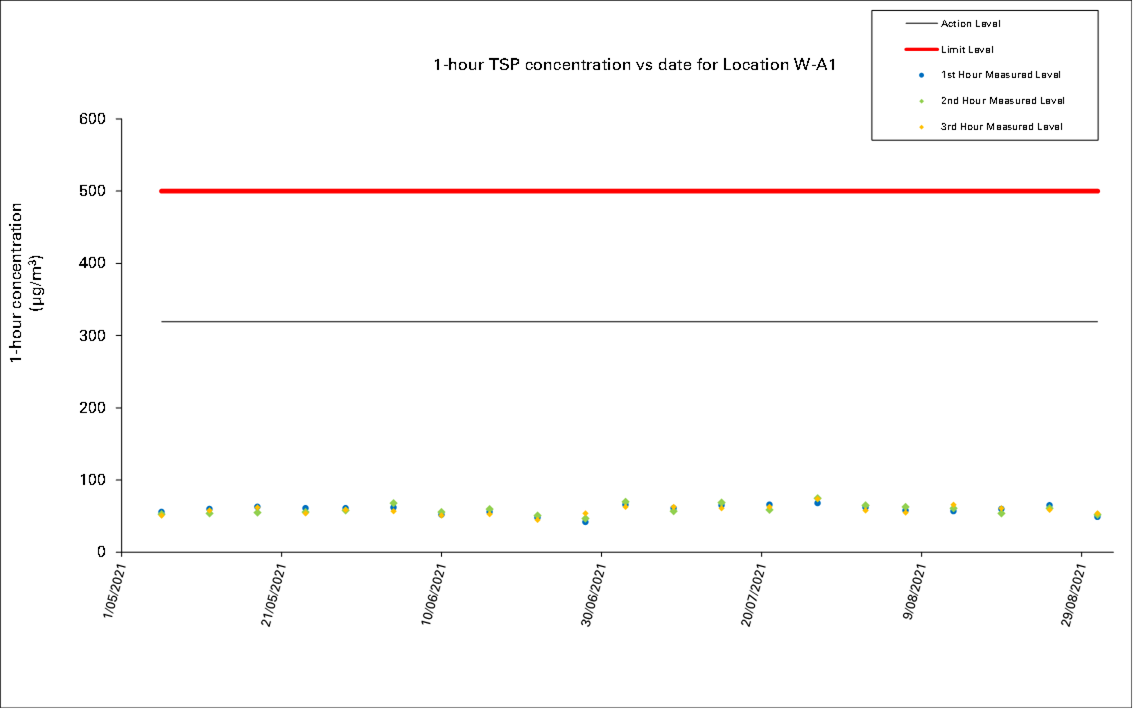This screenshot has height=709, width=1133.
Task: Click the green 2nd Hour legend marker
Action: click(920, 101)
